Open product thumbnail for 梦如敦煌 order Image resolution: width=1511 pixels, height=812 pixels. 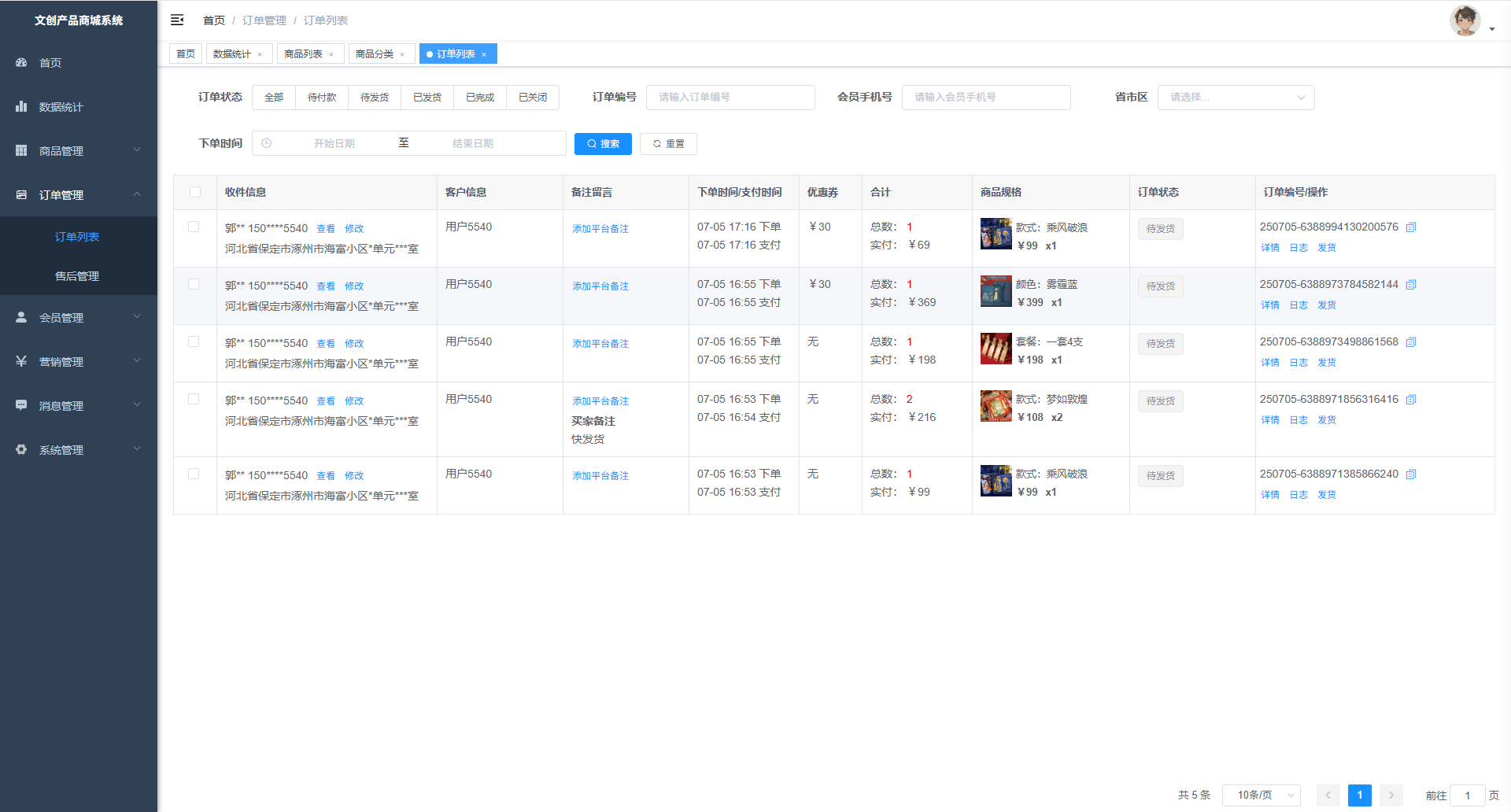coord(996,406)
